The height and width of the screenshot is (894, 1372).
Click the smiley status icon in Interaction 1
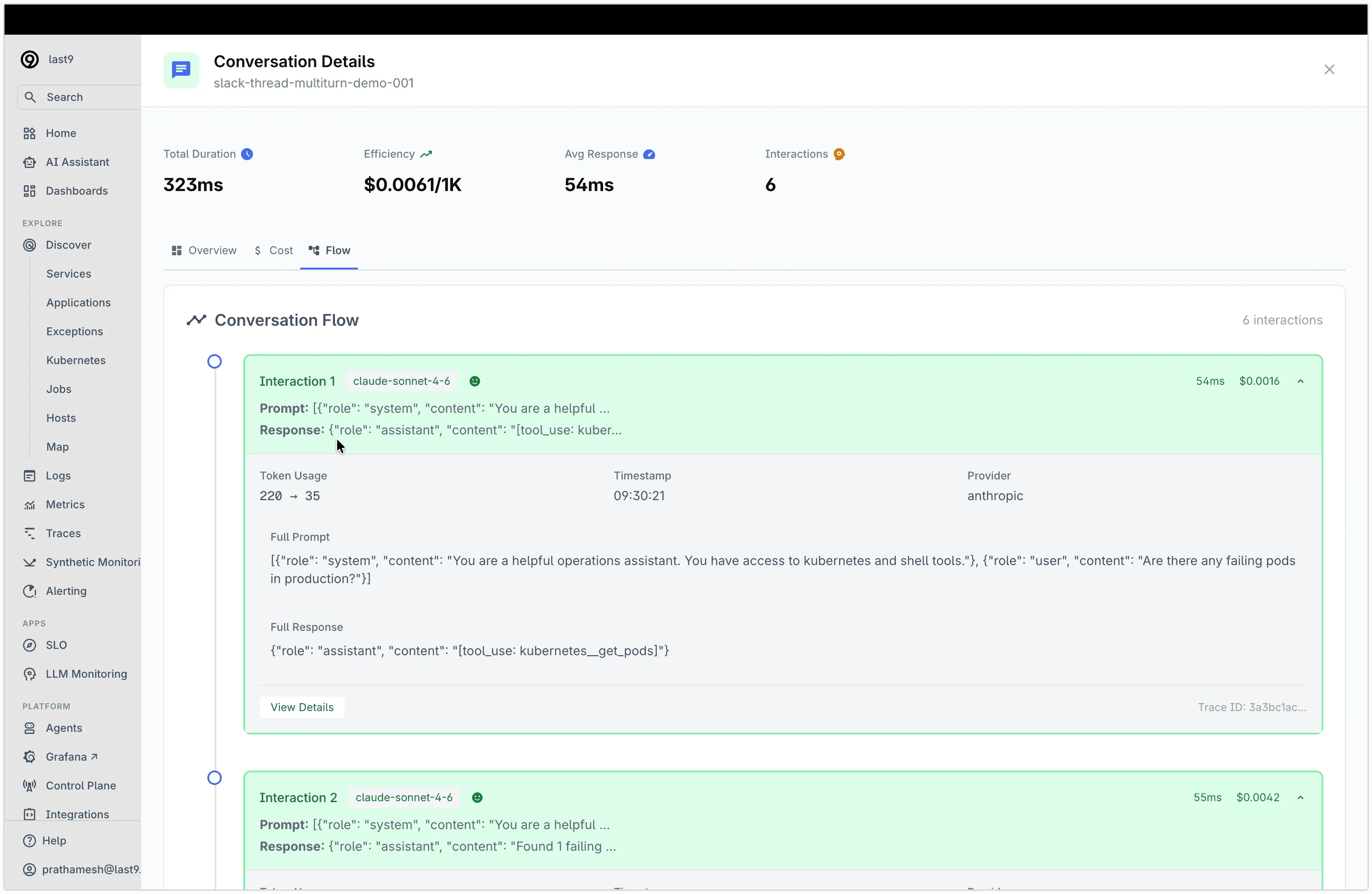tap(475, 381)
